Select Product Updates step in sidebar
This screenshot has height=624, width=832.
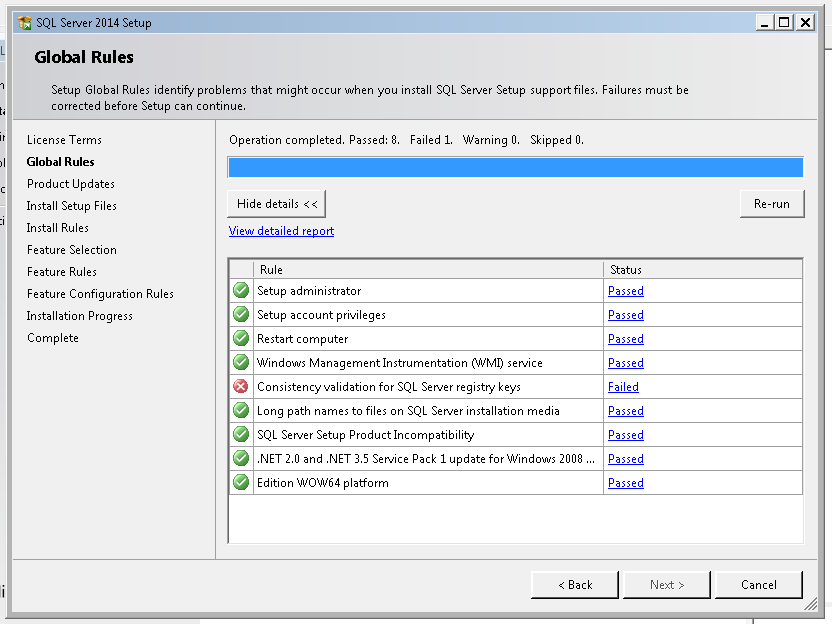[x=71, y=184]
